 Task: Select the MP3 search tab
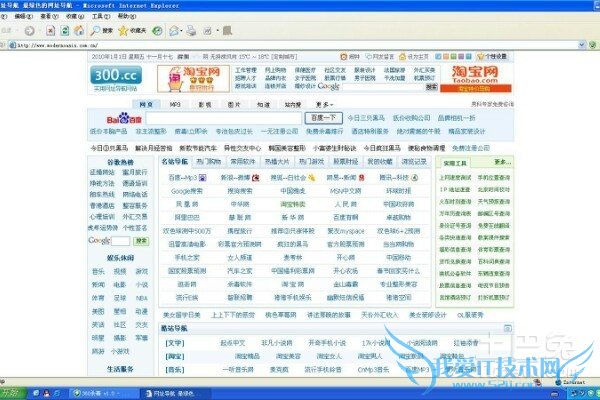point(175,104)
